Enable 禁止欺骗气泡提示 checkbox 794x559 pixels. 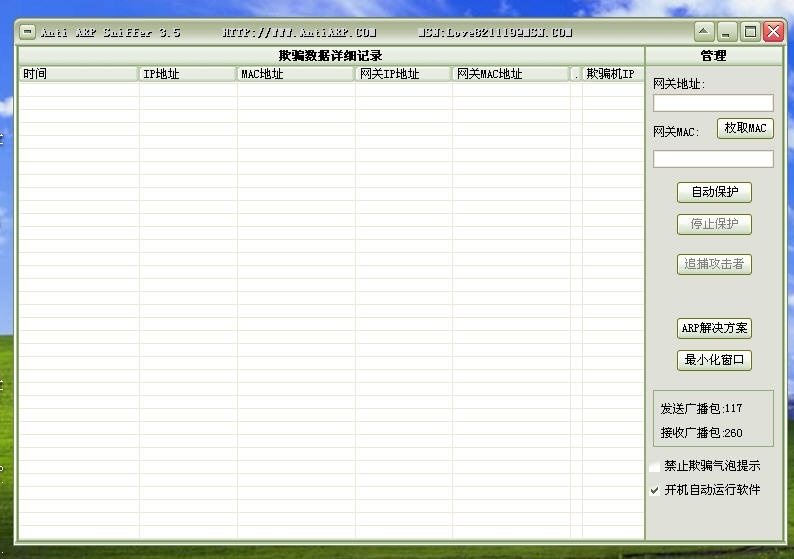click(x=655, y=466)
